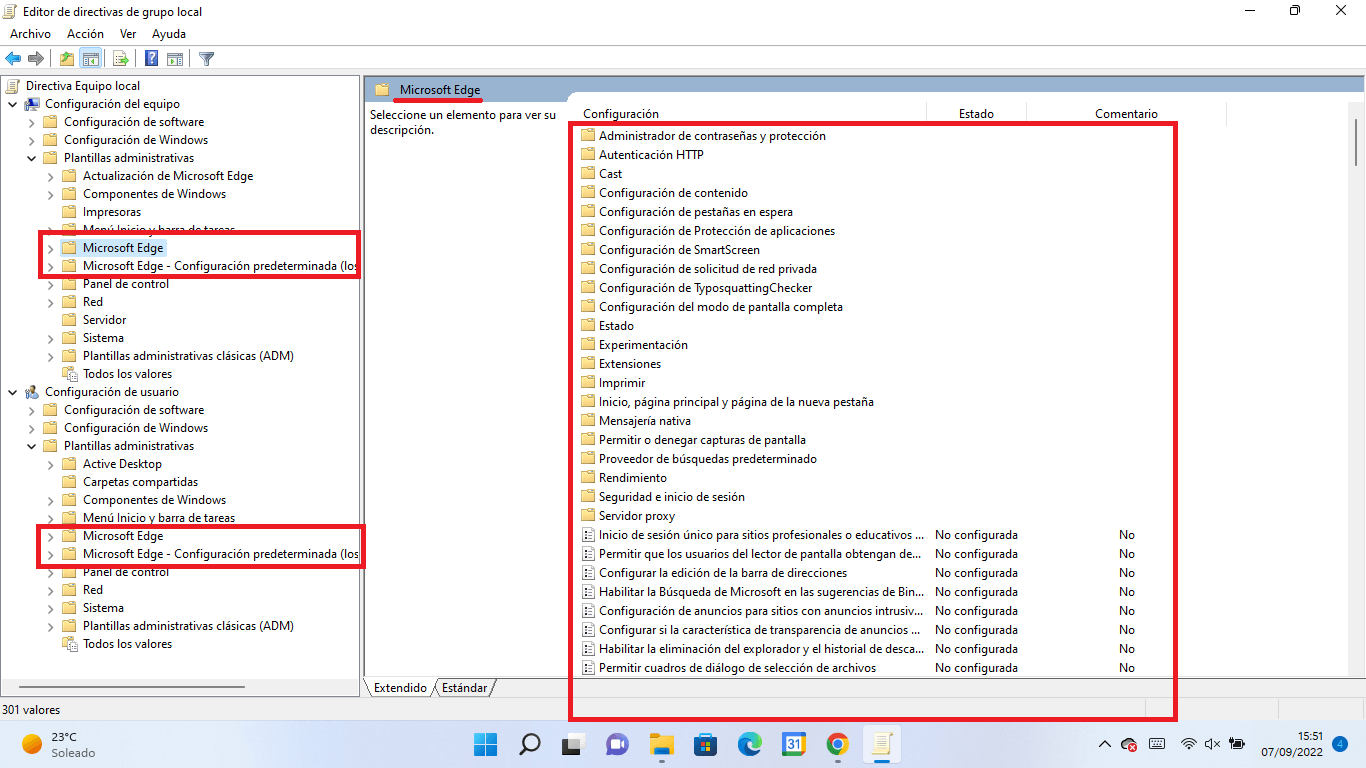Sort by the Estado column header

click(x=976, y=114)
